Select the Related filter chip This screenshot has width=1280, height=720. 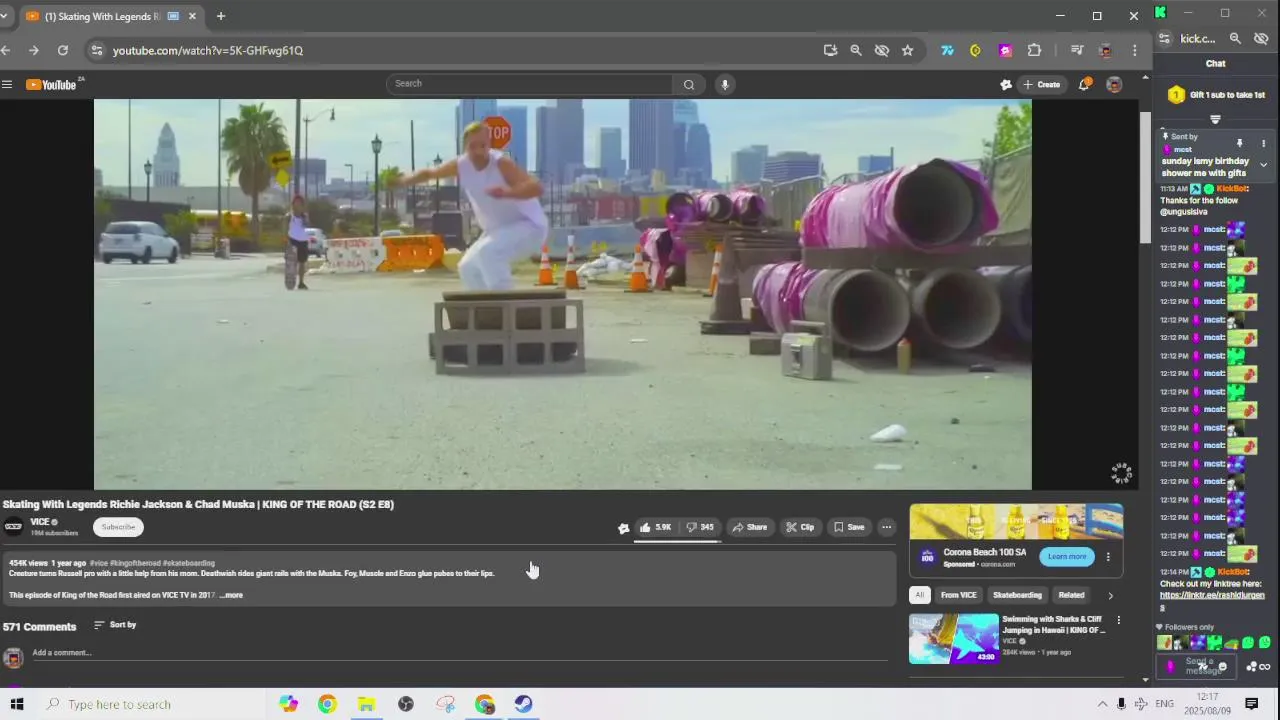click(x=1071, y=595)
